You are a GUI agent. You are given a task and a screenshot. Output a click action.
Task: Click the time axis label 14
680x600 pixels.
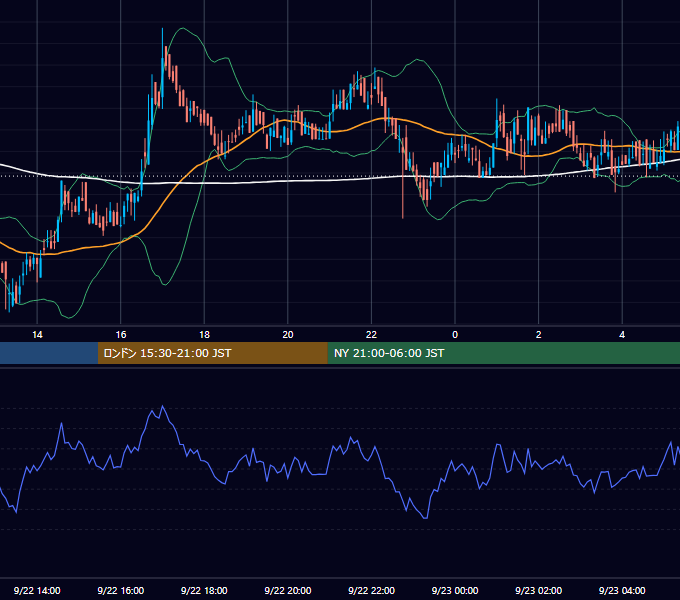[x=37, y=335]
